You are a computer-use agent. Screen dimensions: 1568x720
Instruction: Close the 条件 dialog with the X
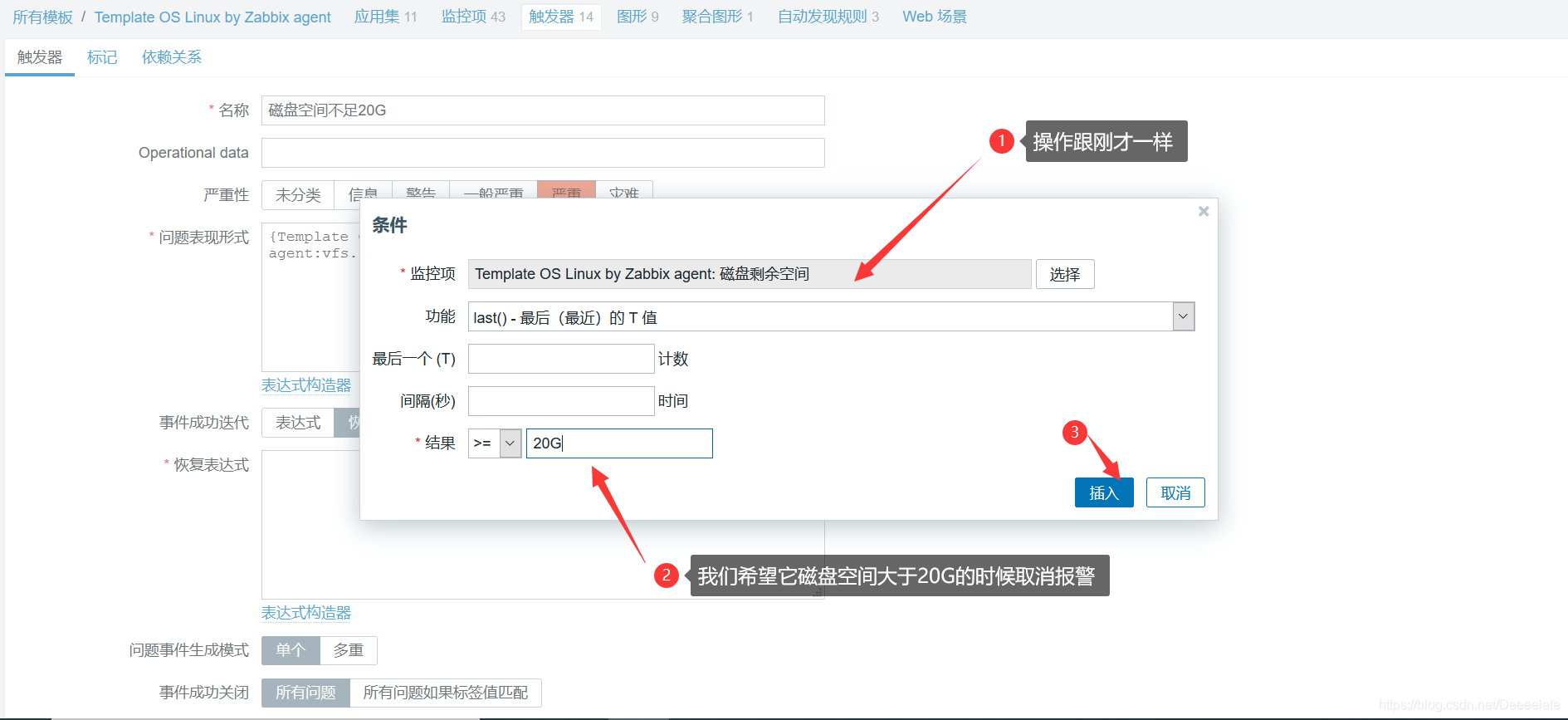pos(1203,212)
